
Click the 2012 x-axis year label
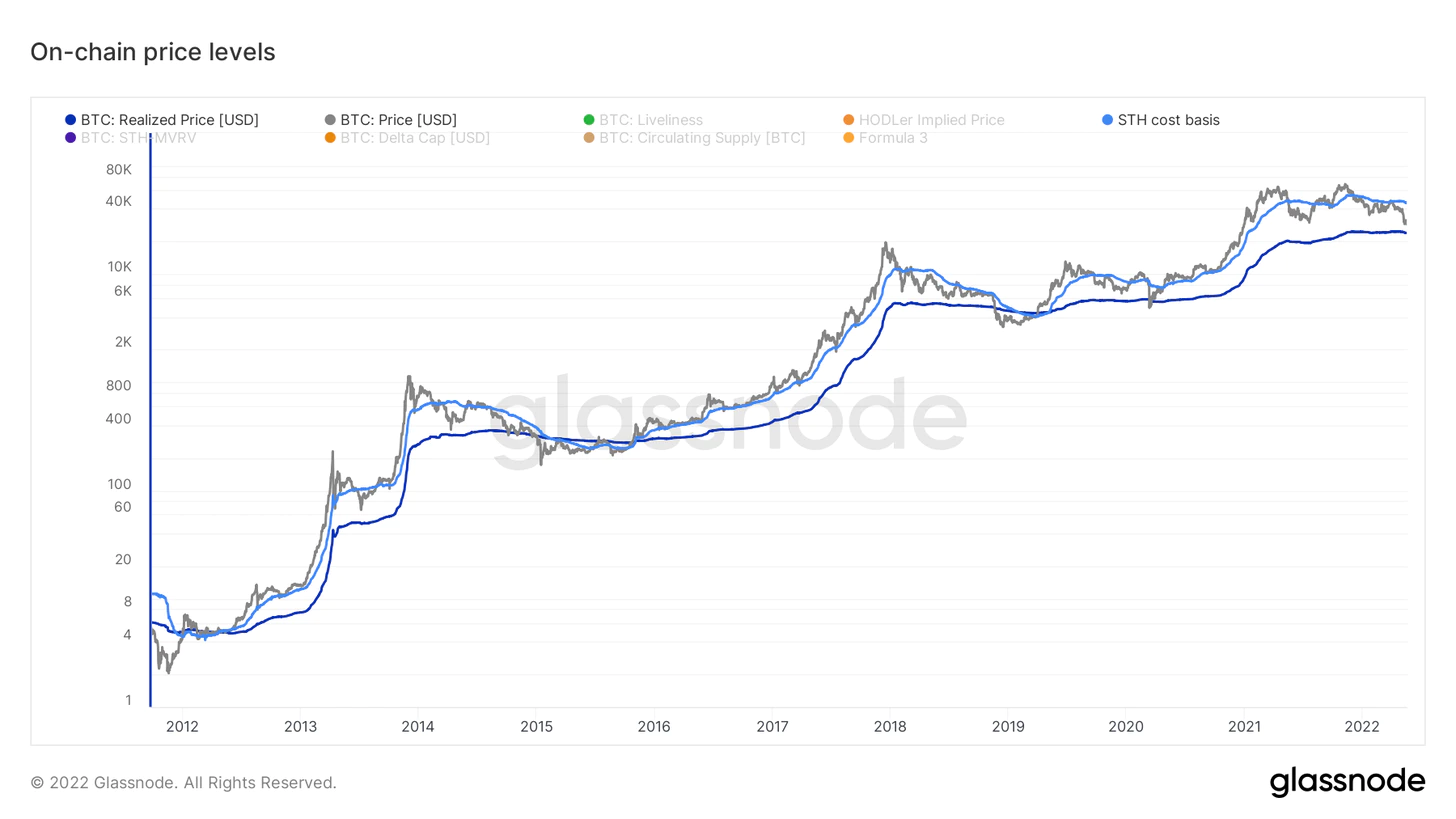pos(182,727)
